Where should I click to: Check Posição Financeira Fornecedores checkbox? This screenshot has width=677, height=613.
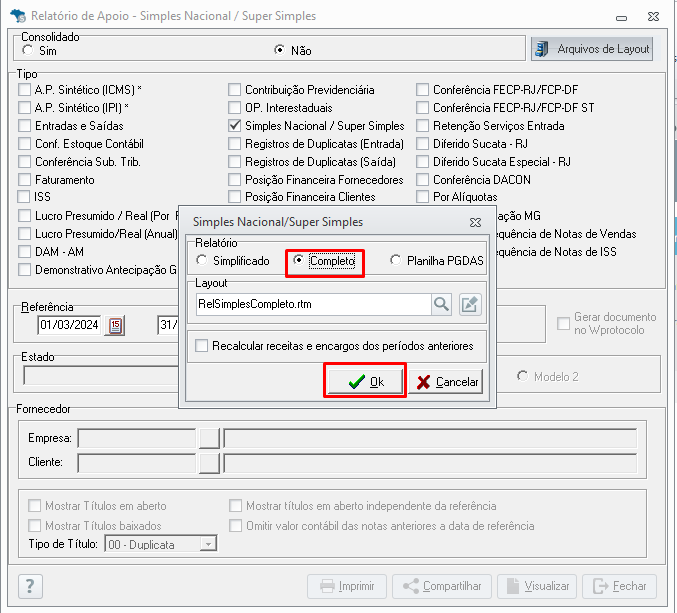(x=234, y=180)
